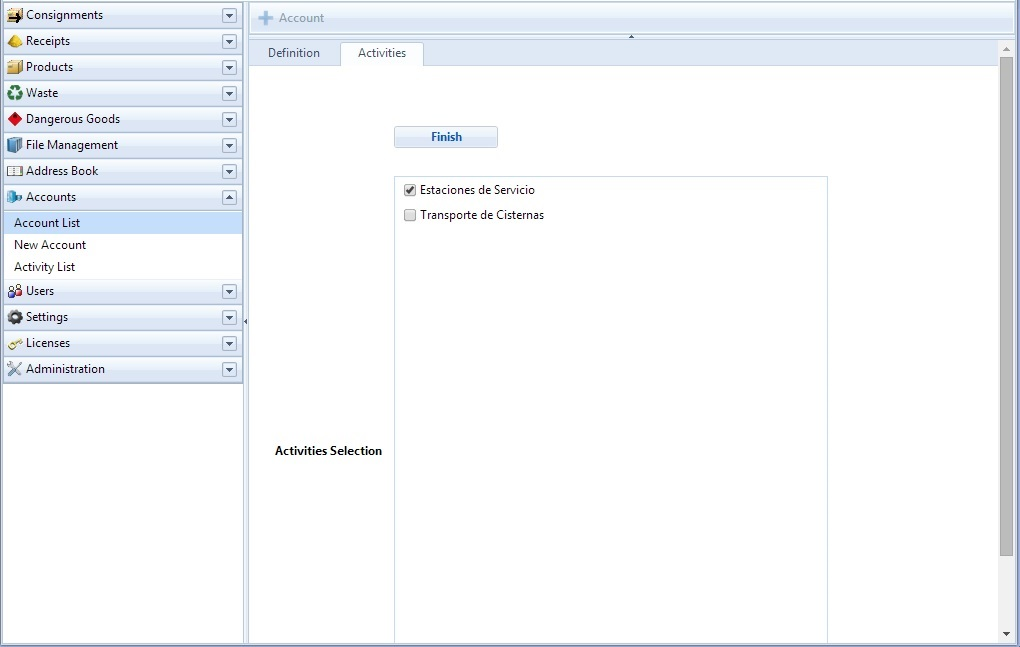This screenshot has height=647, width=1020.
Task: Switch to the Definition tab
Action: [294, 53]
